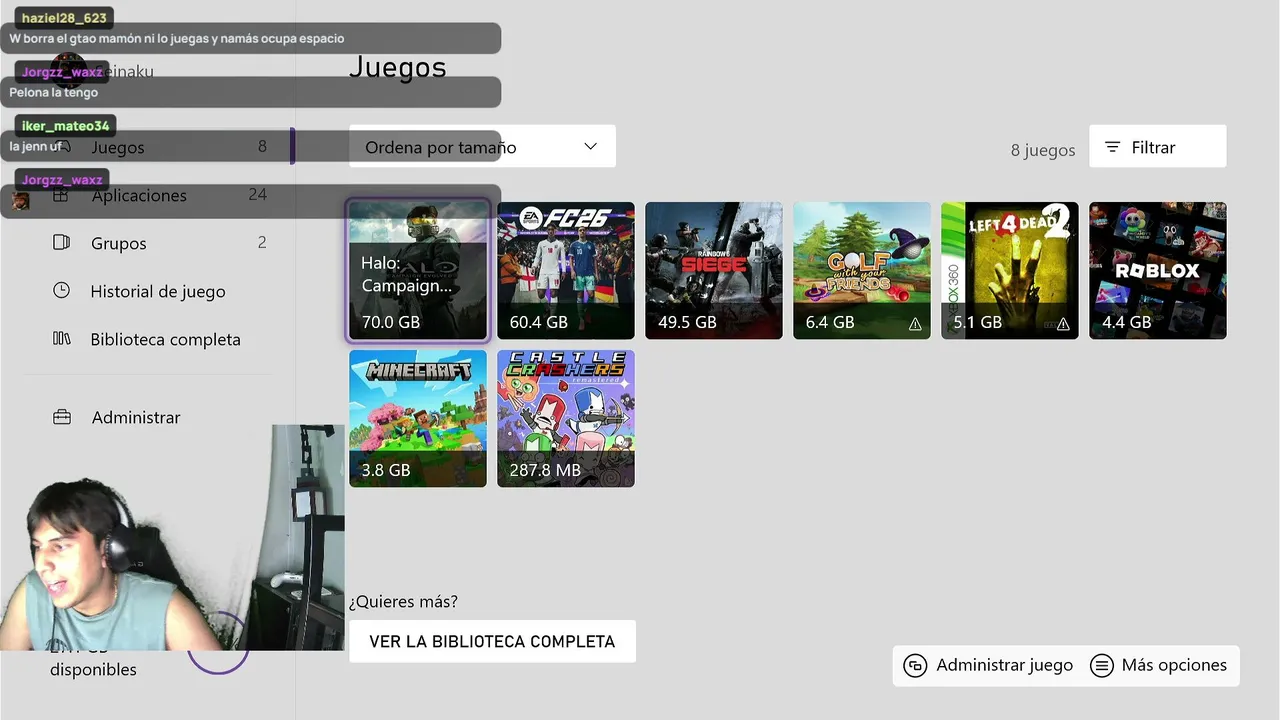Click the clock icon for Historial de juego
The image size is (1280, 720).
(x=61, y=290)
